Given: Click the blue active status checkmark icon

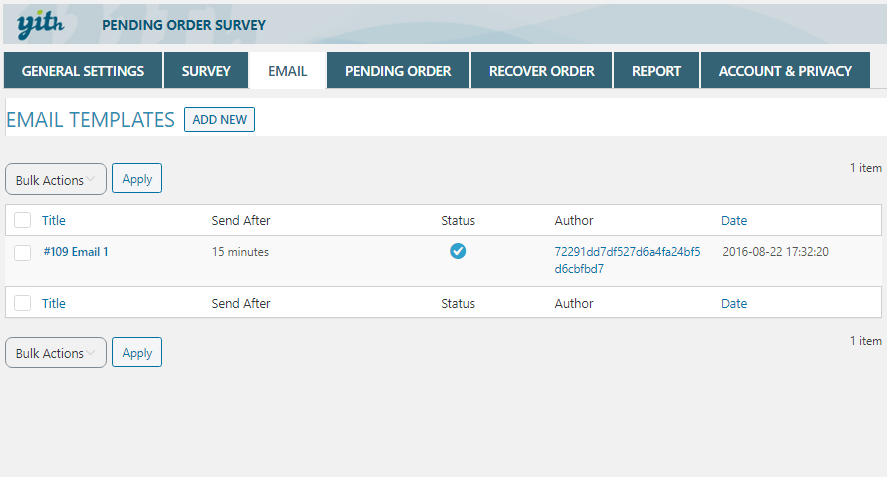Looking at the screenshot, I should click(x=458, y=252).
